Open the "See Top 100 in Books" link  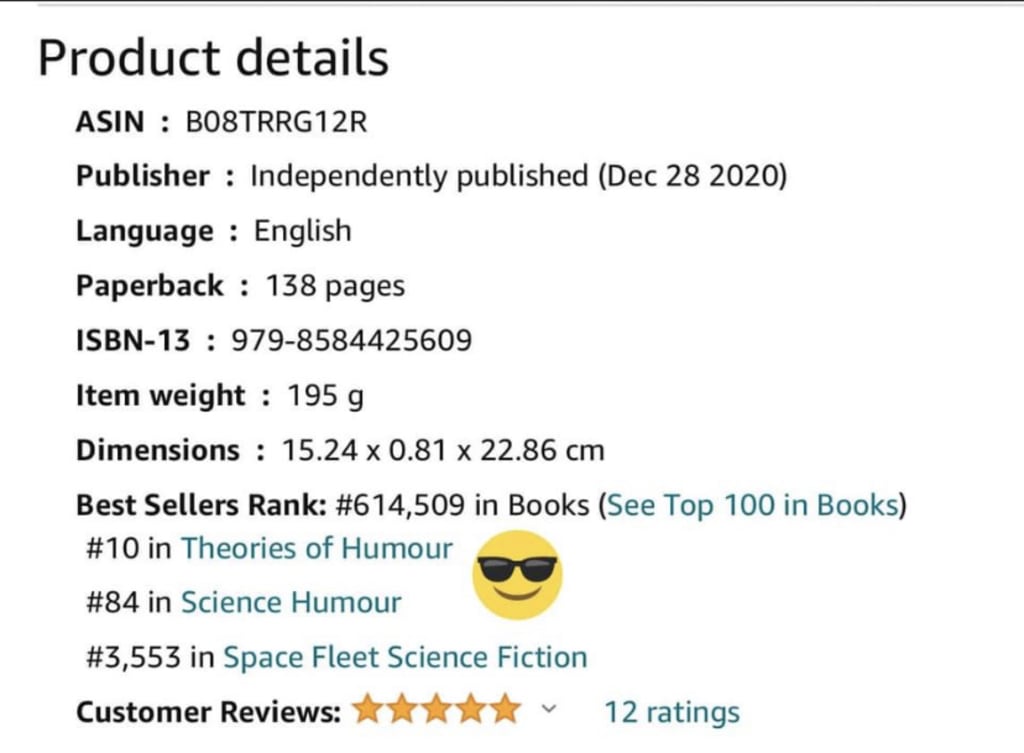pyautogui.click(x=751, y=505)
